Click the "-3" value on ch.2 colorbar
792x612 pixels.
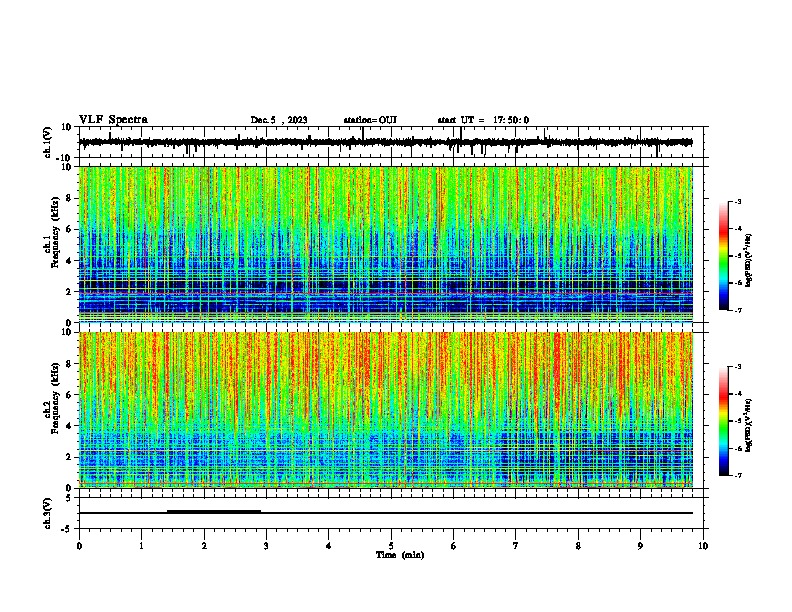point(738,367)
